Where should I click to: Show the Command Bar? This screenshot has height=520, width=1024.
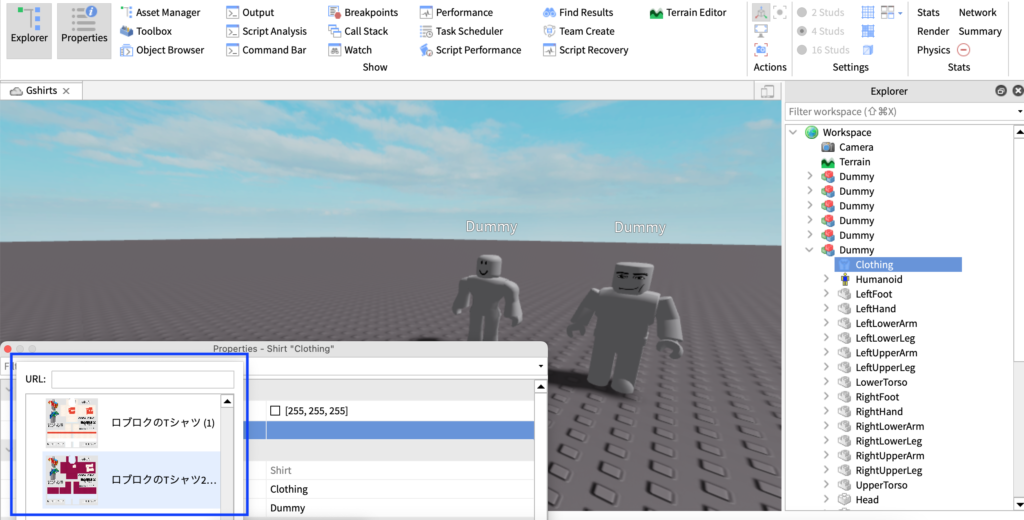coord(266,50)
